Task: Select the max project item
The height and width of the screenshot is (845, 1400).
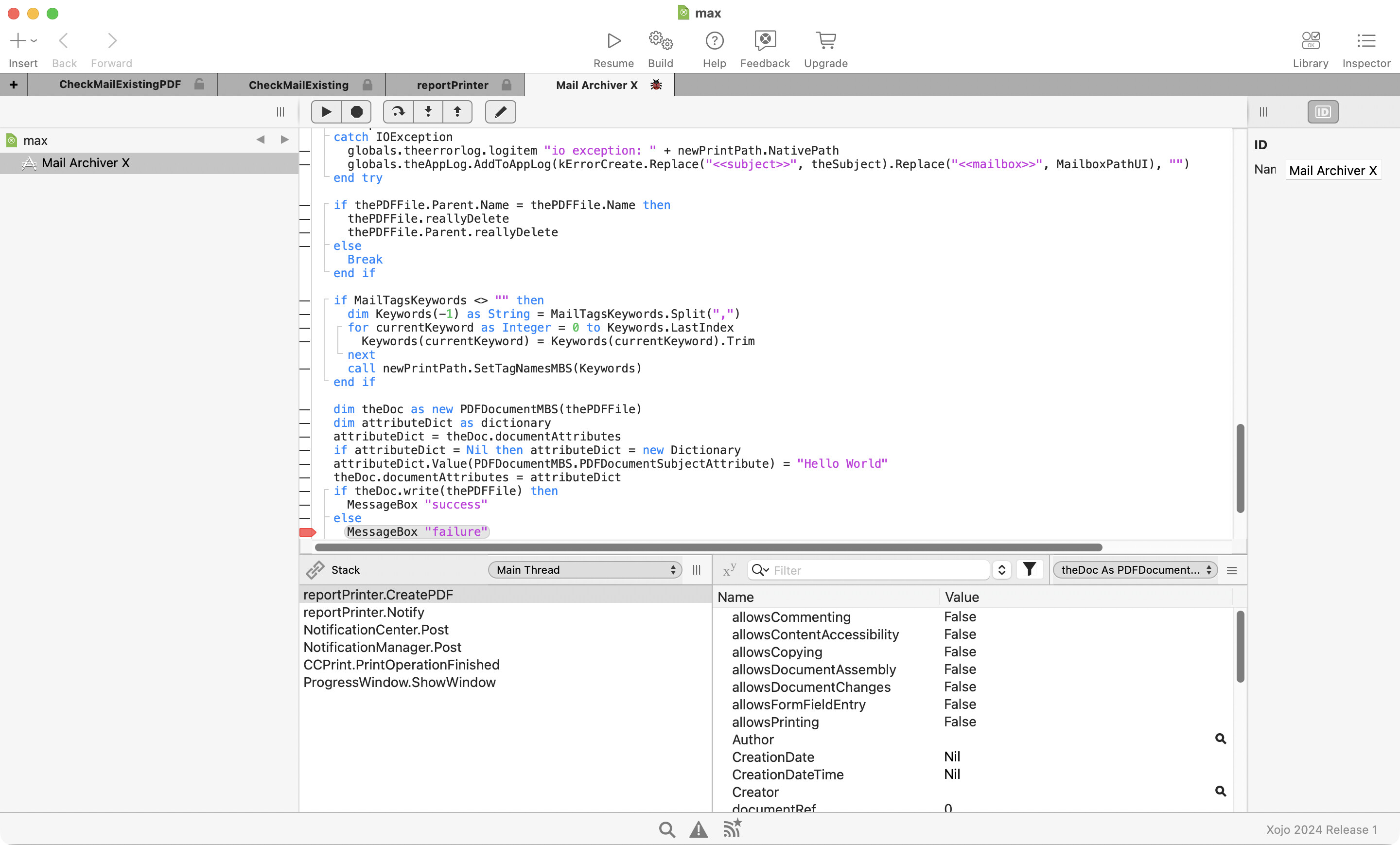Action: (x=35, y=141)
